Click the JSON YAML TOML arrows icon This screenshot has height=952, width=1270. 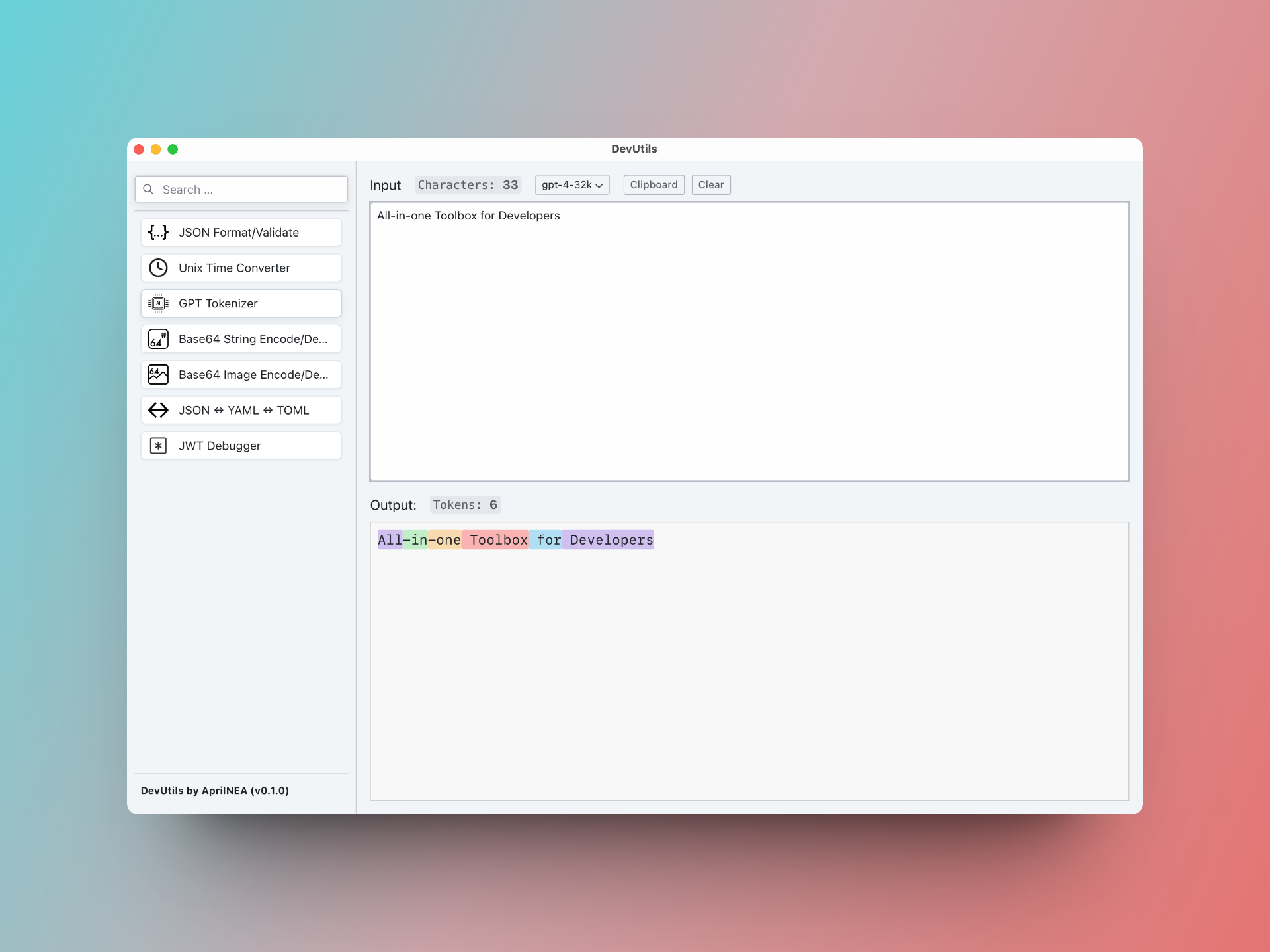[158, 410]
